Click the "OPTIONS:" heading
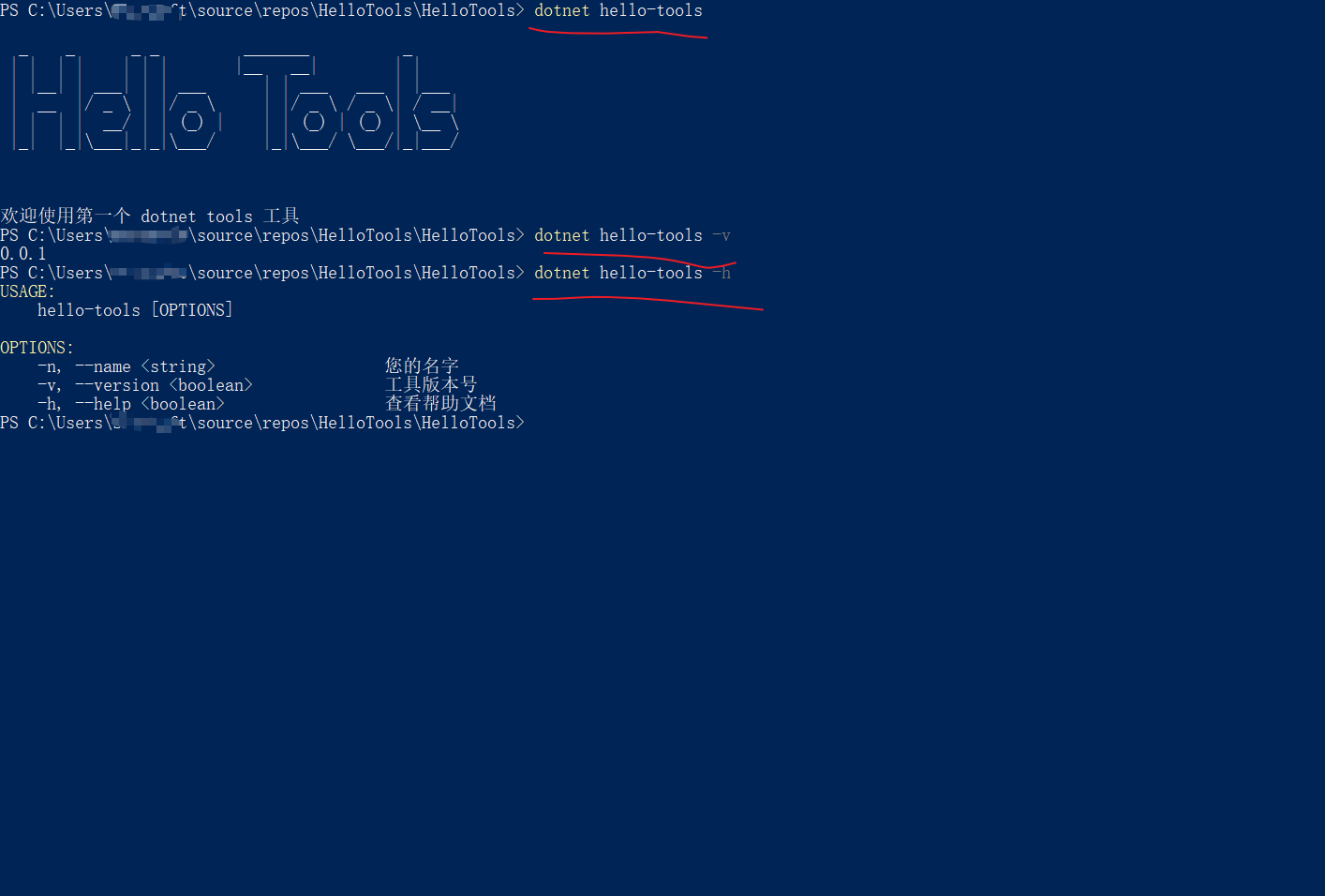The image size is (1325, 896). [37, 348]
